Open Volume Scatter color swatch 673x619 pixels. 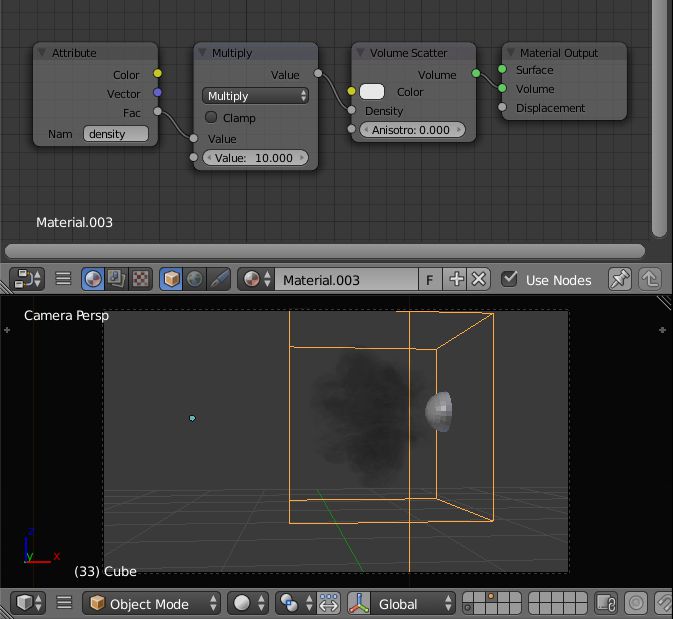(372, 91)
